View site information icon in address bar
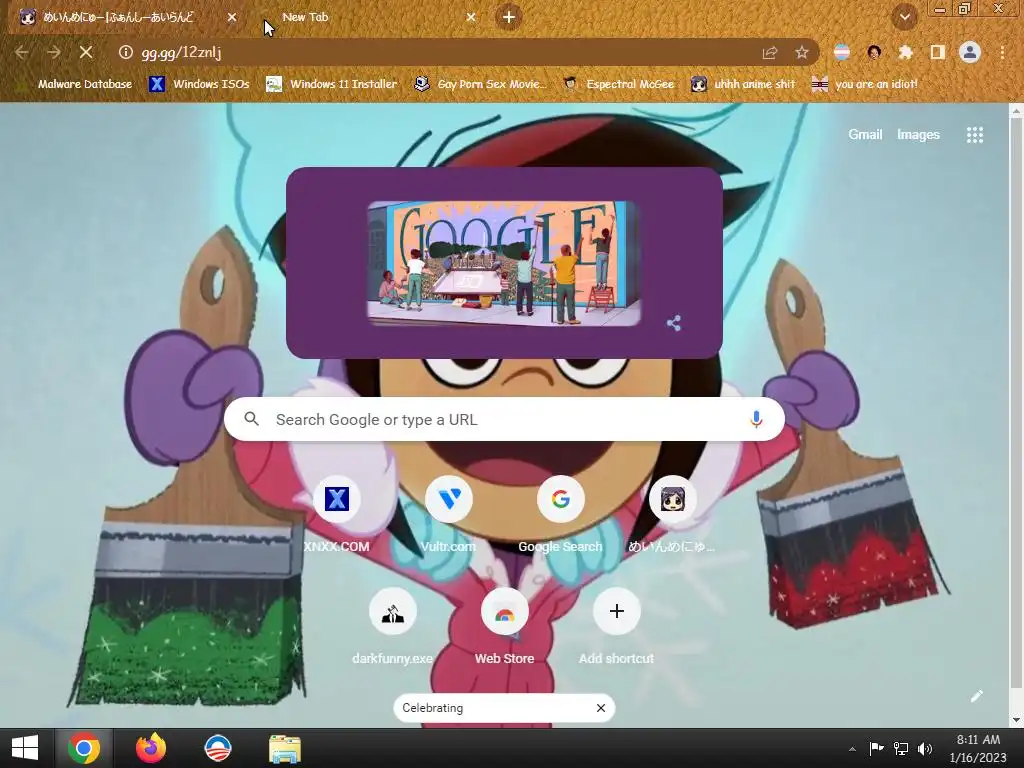Viewport: 1024px width, 768px height. point(125,52)
